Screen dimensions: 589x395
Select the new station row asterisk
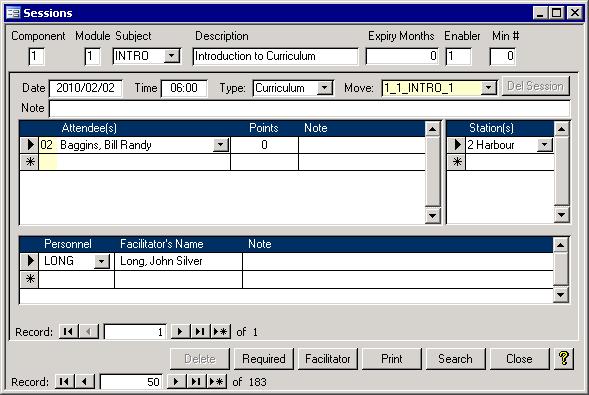[457, 162]
